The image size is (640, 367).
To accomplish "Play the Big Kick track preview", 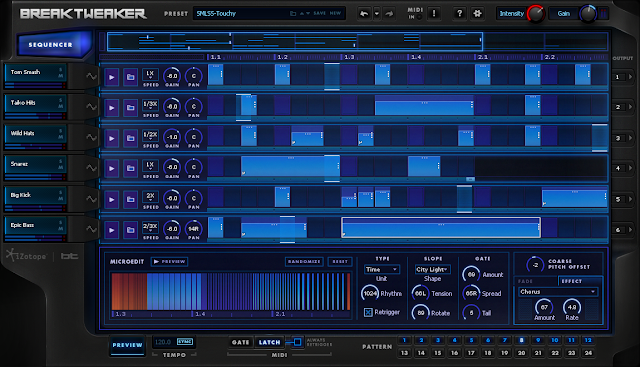I will (111, 200).
